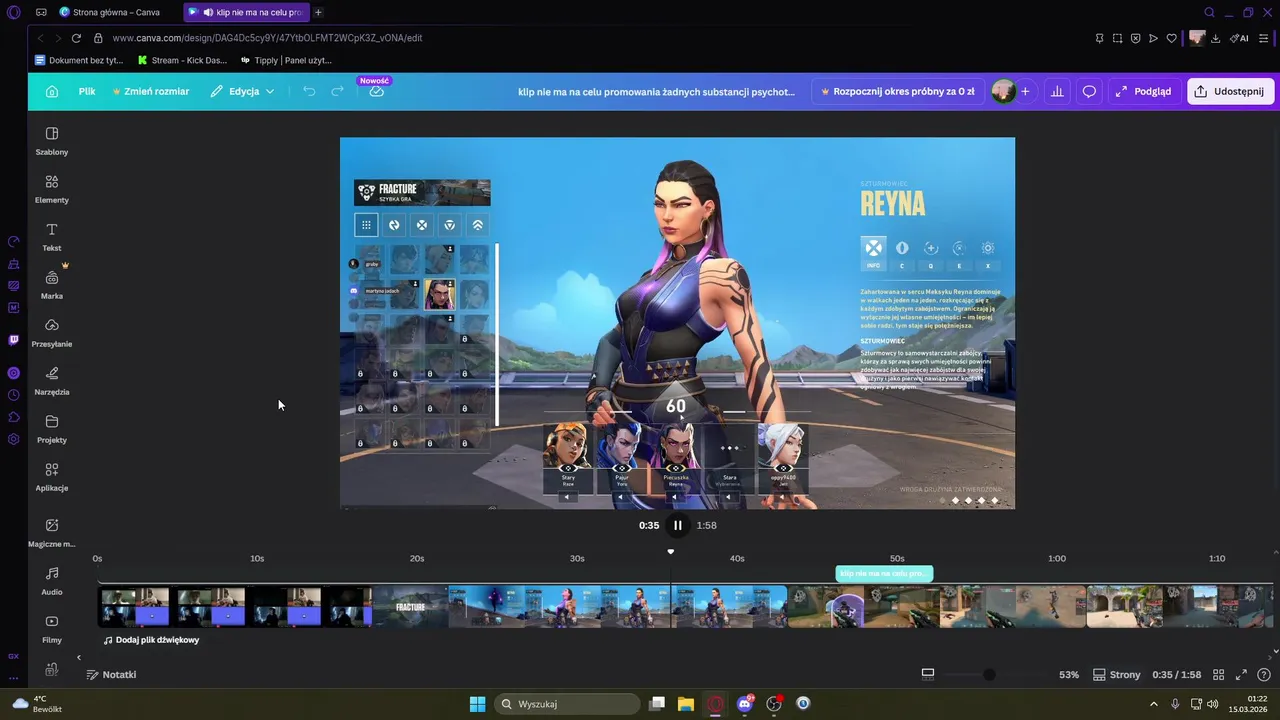The width and height of the screenshot is (1280, 720).
Task: Open Discord from the taskbar
Action: coord(745,704)
